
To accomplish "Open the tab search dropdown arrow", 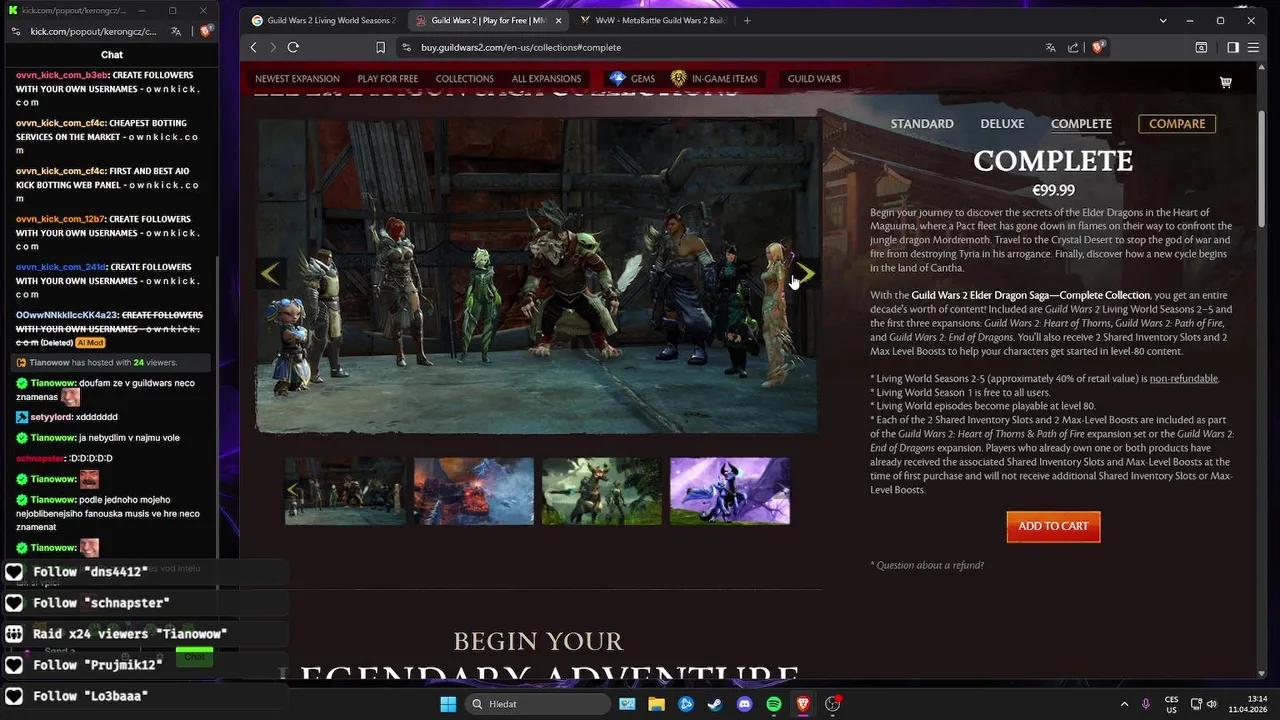I will pos(1163,20).
